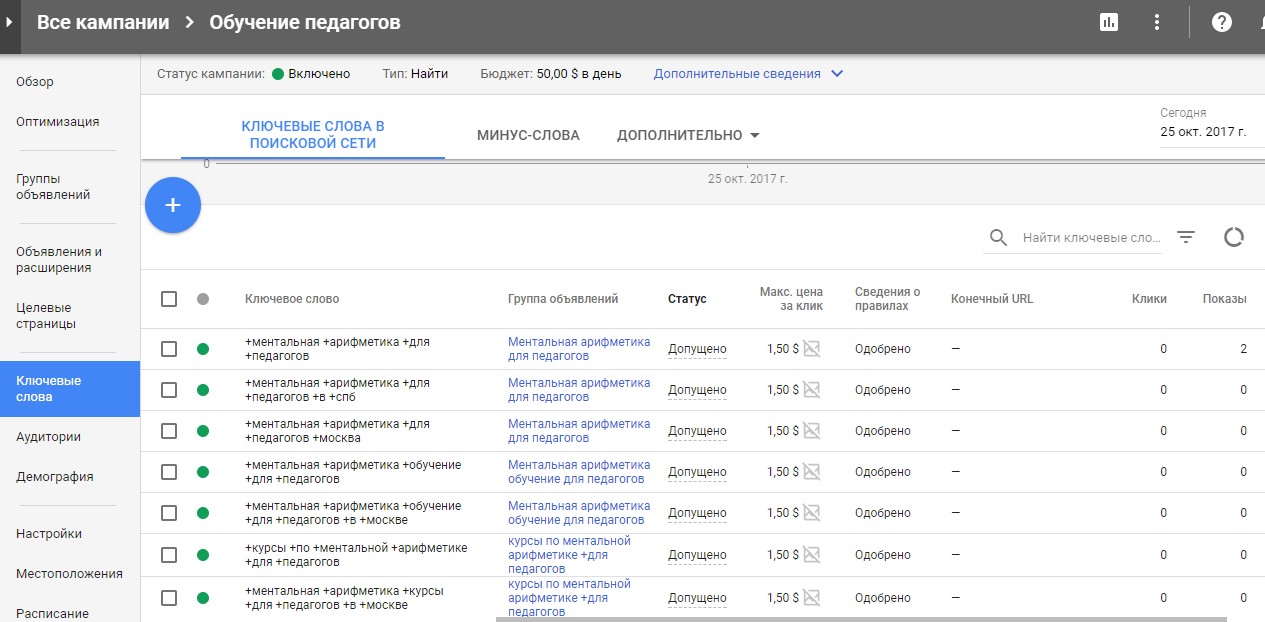Open the help question mark icon

click(1221, 22)
